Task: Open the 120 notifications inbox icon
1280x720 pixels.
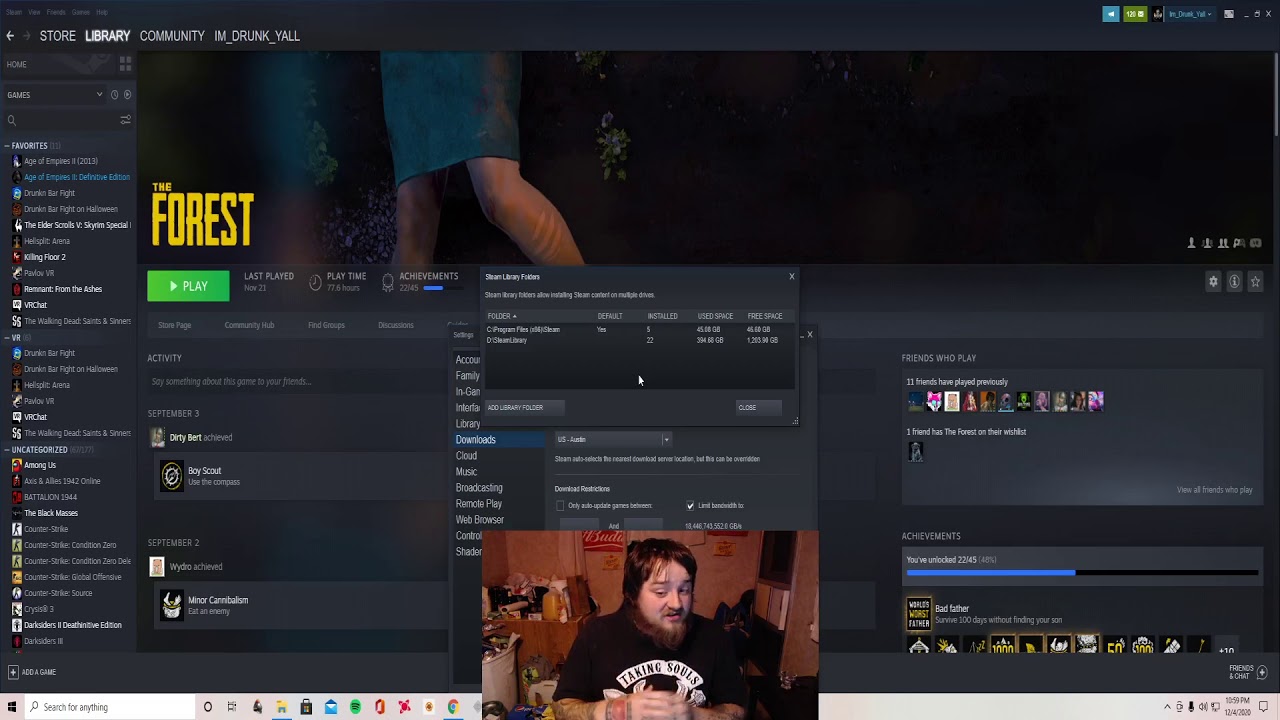Action: [x=1135, y=14]
